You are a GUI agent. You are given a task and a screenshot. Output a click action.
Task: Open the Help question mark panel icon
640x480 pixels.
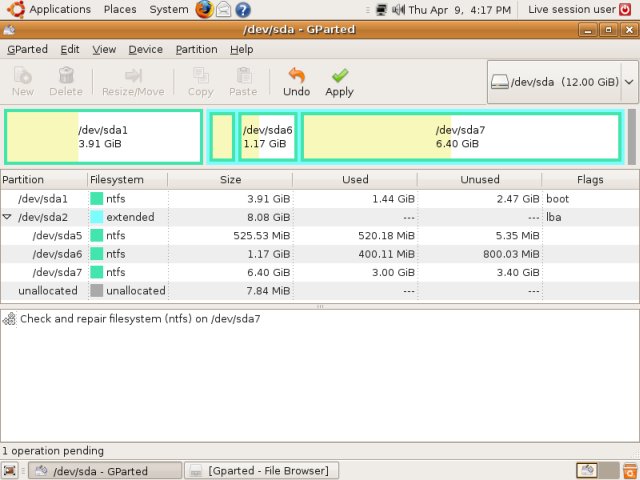tap(243, 9)
